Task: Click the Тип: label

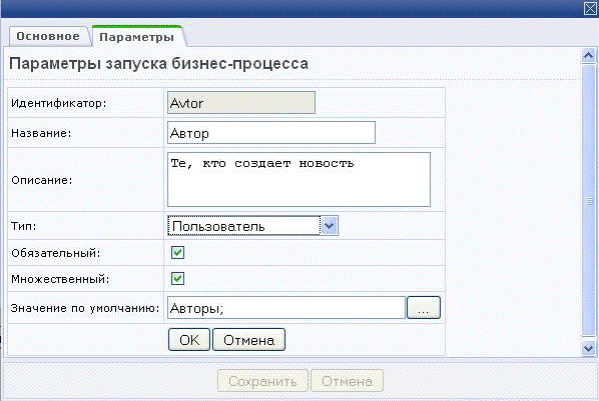Action: (x=24, y=226)
